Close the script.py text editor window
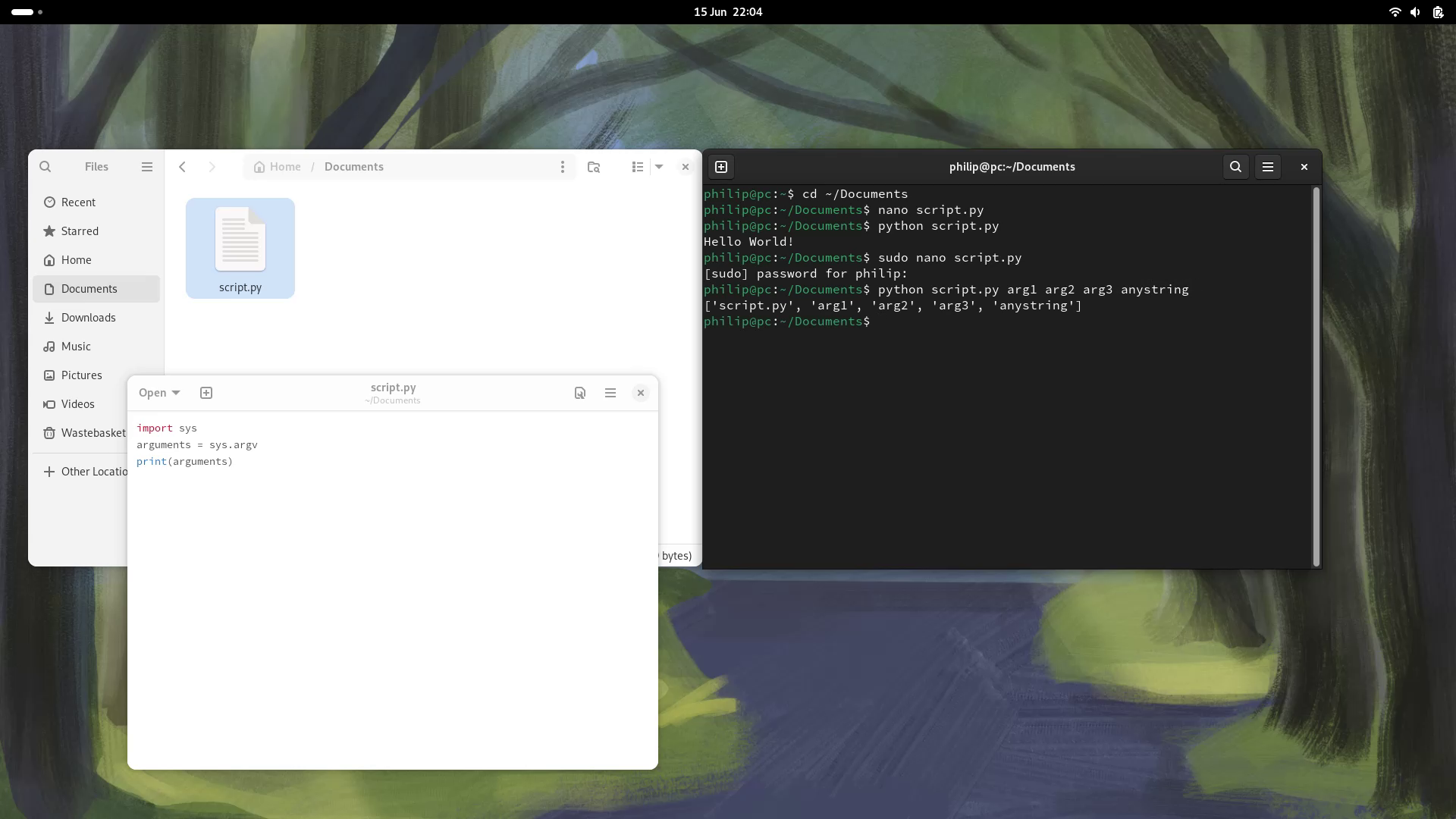 click(x=641, y=393)
